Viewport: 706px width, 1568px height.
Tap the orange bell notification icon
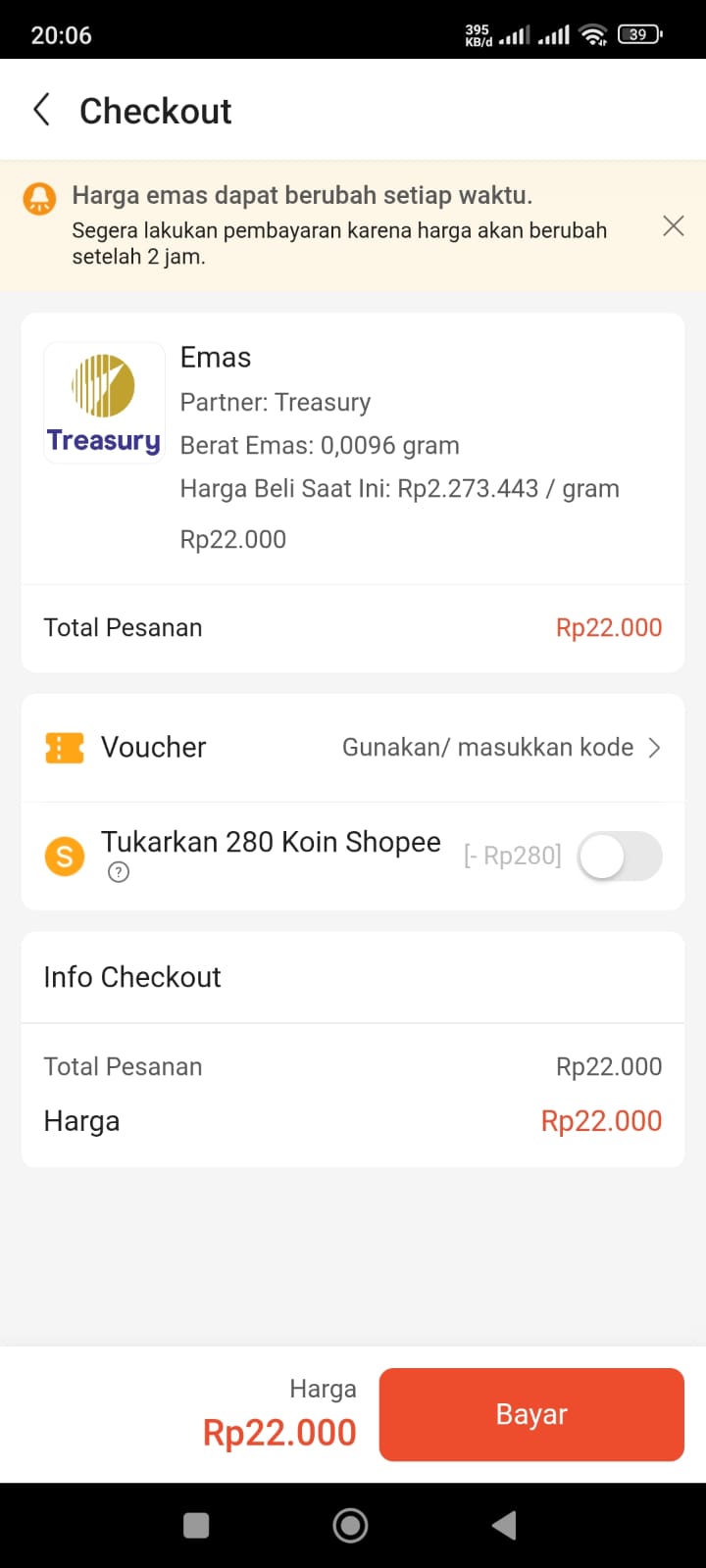[x=40, y=199]
